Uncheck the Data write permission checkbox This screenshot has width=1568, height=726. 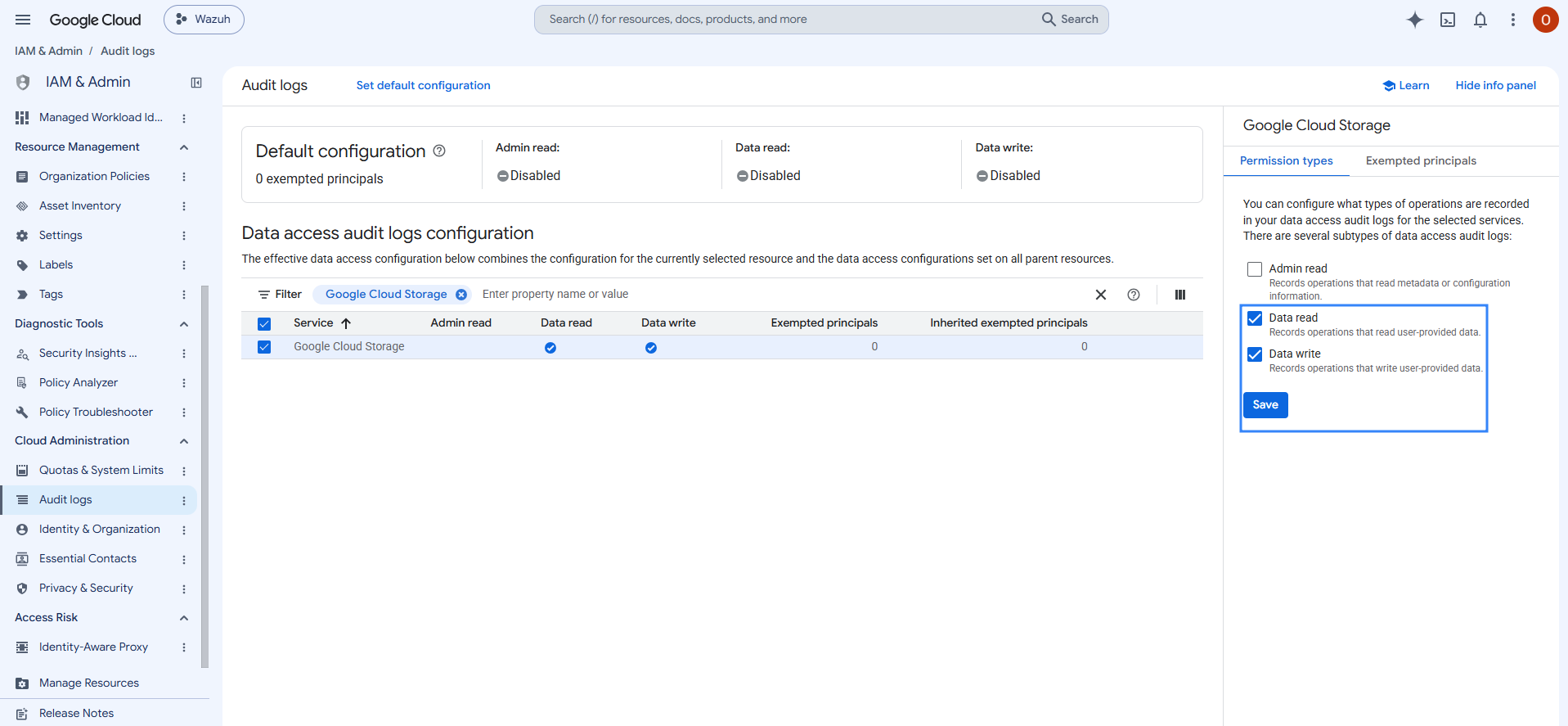(1255, 354)
